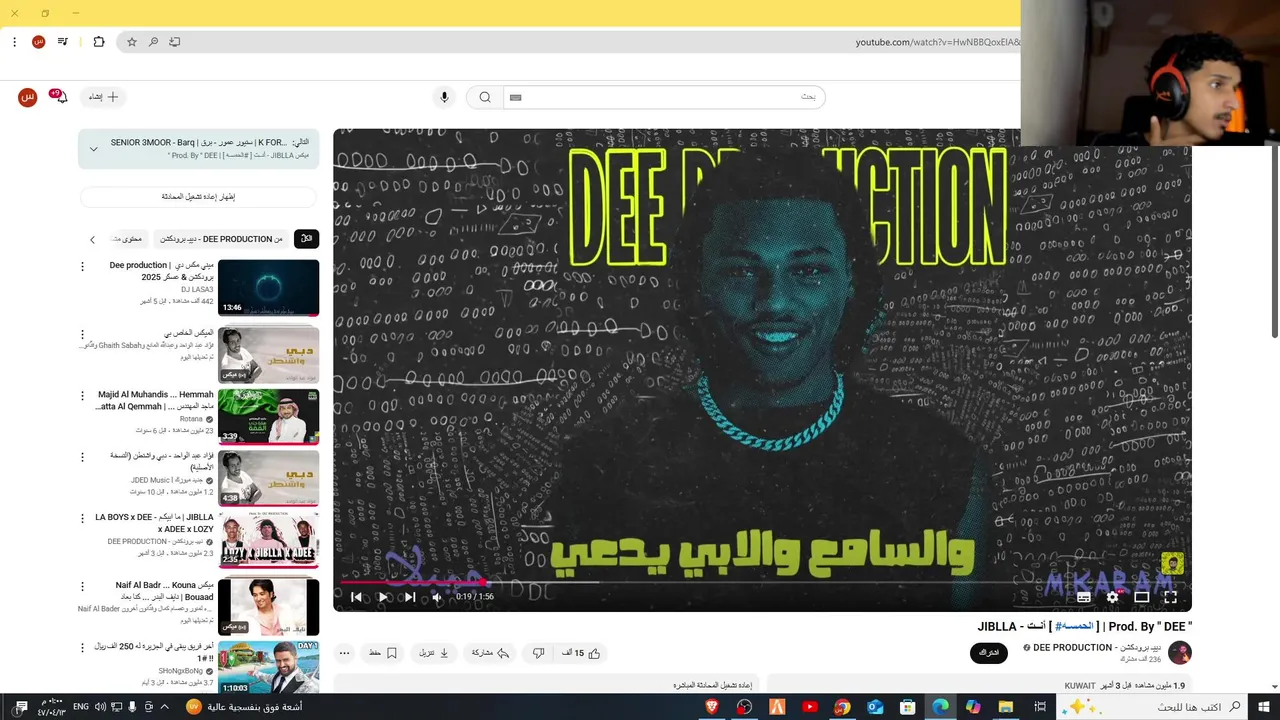Slide the filter chips with the arrow
Screen dimensions: 1280x720
pyautogui.click(x=92, y=239)
